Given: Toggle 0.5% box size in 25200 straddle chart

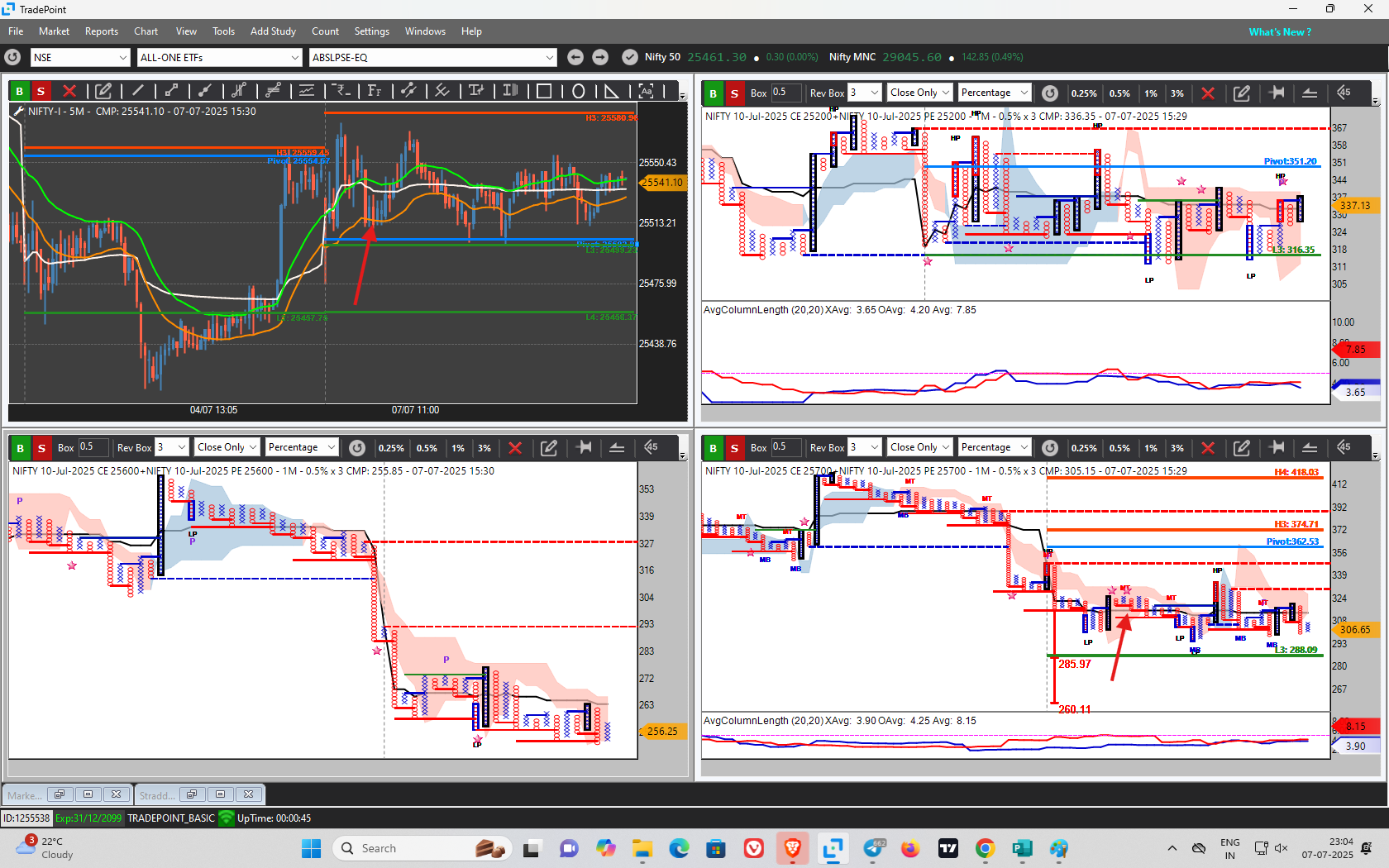Looking at the screenshot, I should tap(1119, 93).
